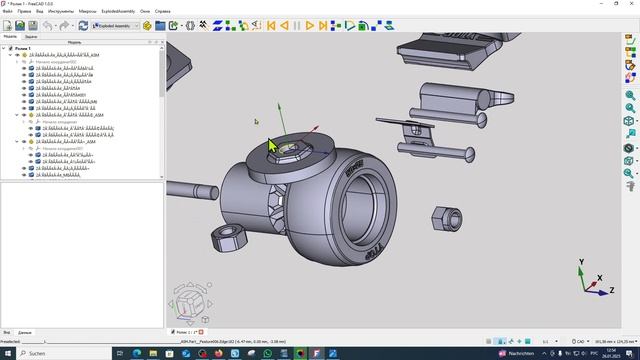Click the curly braces variable set icon

pyautogui.click(x=190, y=26)
